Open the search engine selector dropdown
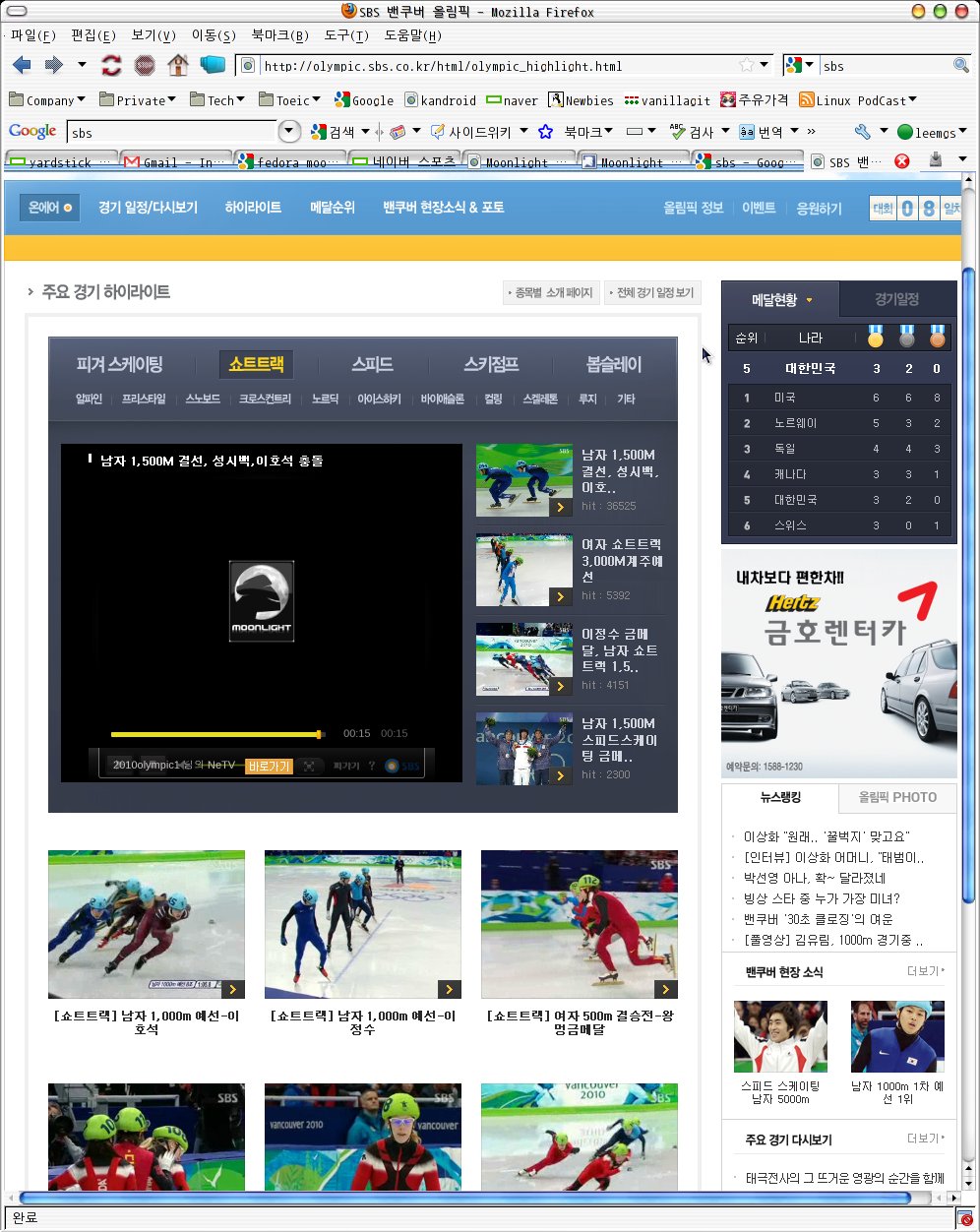Screen dimensions: 980x1232 click(800, 66)
